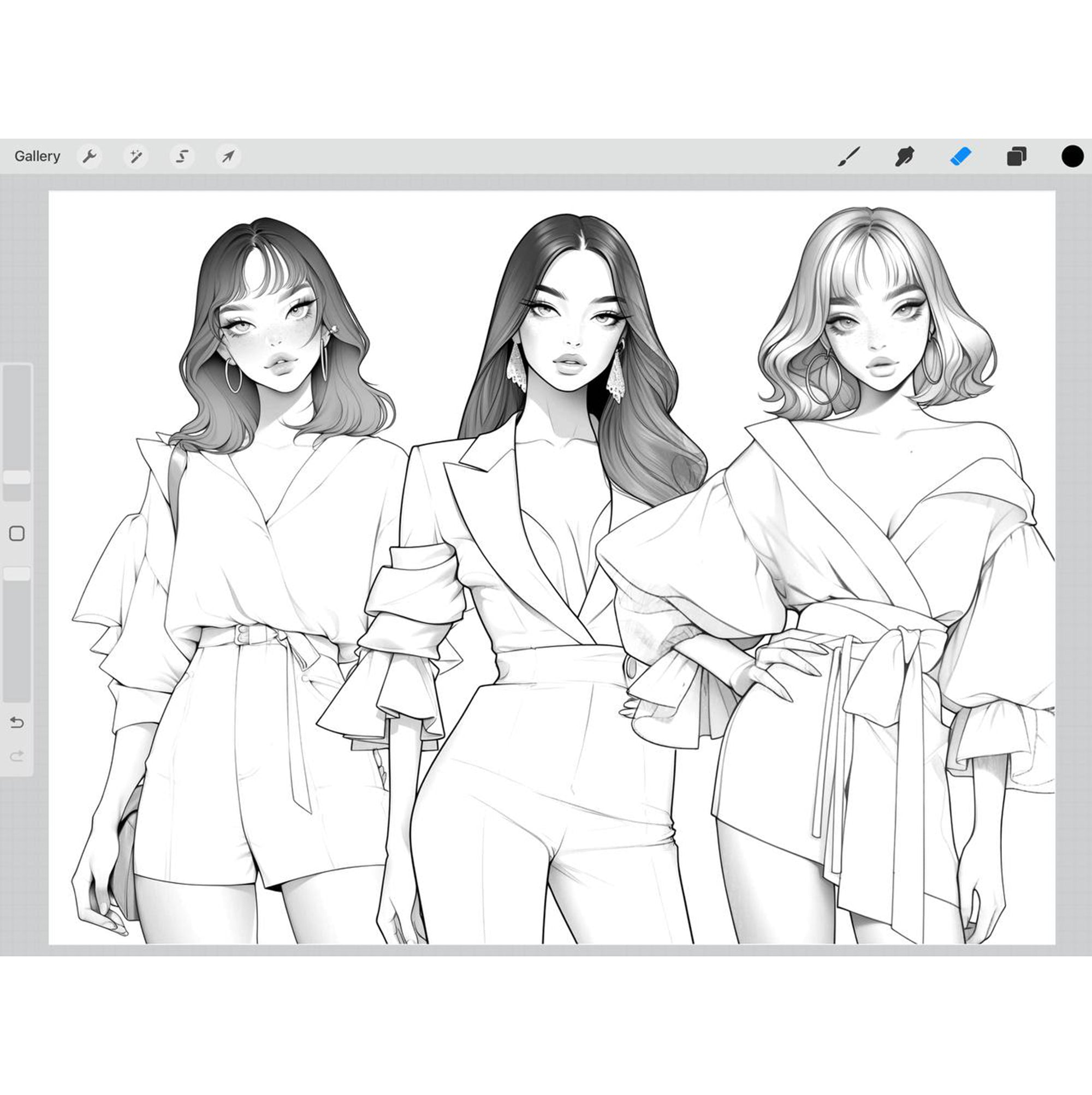Tap the Redo arrow
1092x1095 pixels.
[17, 754]
